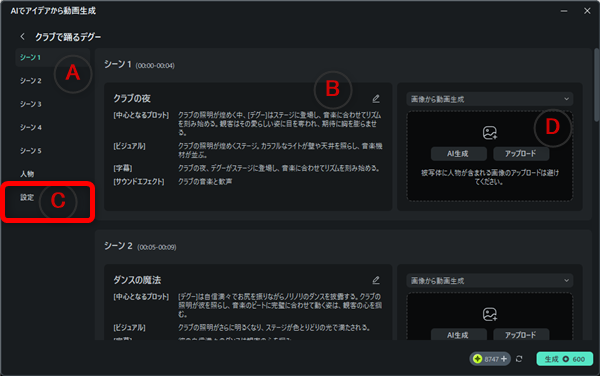
Task: Click the image placeholder icon in Scene 2
Action: tap(489, 314)
